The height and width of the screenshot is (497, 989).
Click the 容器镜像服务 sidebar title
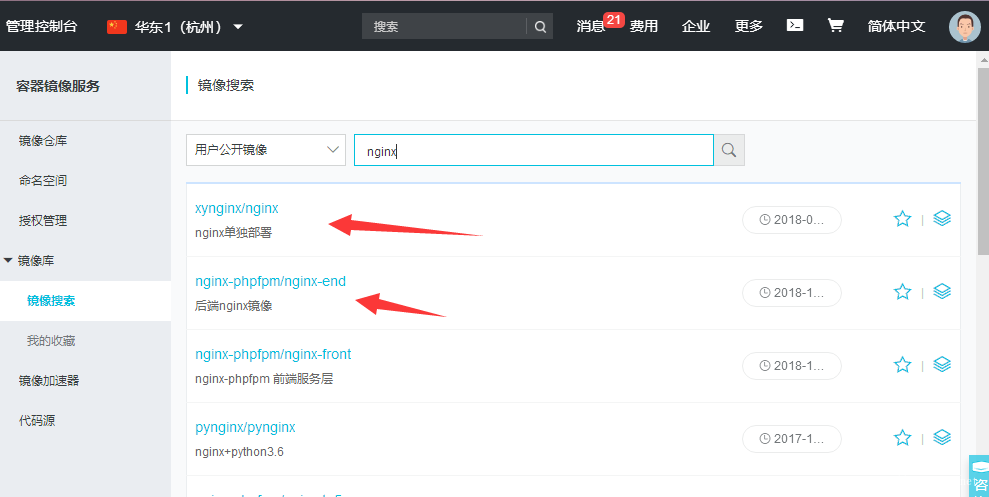click(x=58, y=86)
